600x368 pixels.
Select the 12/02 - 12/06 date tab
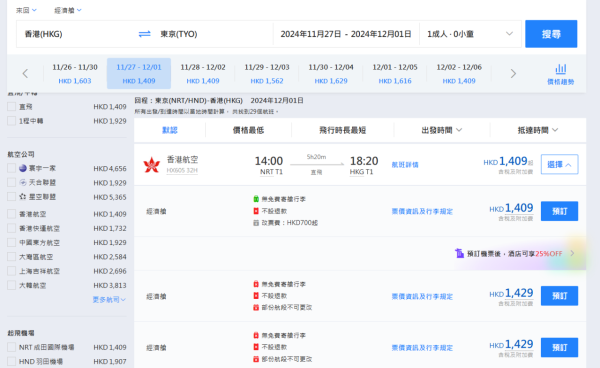[x=459, y=73]
